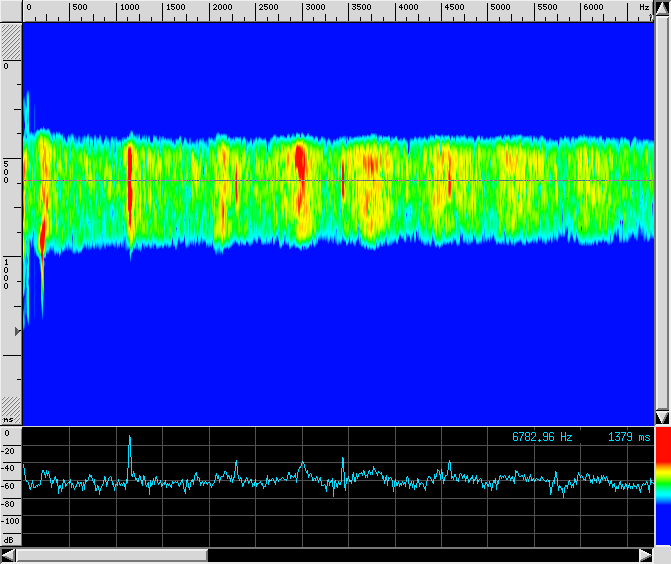Click the 6782.96 Hz cursor readout
The width and height of the screenshot is (671, 564).
tap(542, 437)
